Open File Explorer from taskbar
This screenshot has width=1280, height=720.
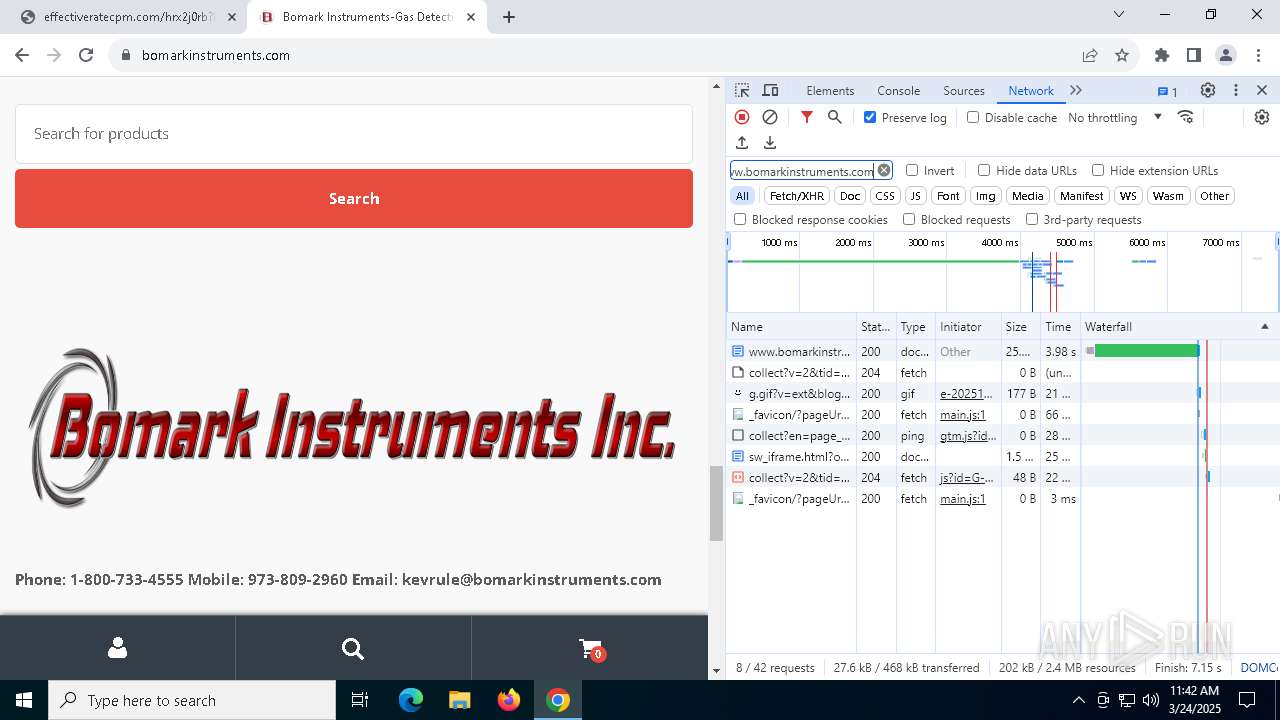(x=460, y=700)
